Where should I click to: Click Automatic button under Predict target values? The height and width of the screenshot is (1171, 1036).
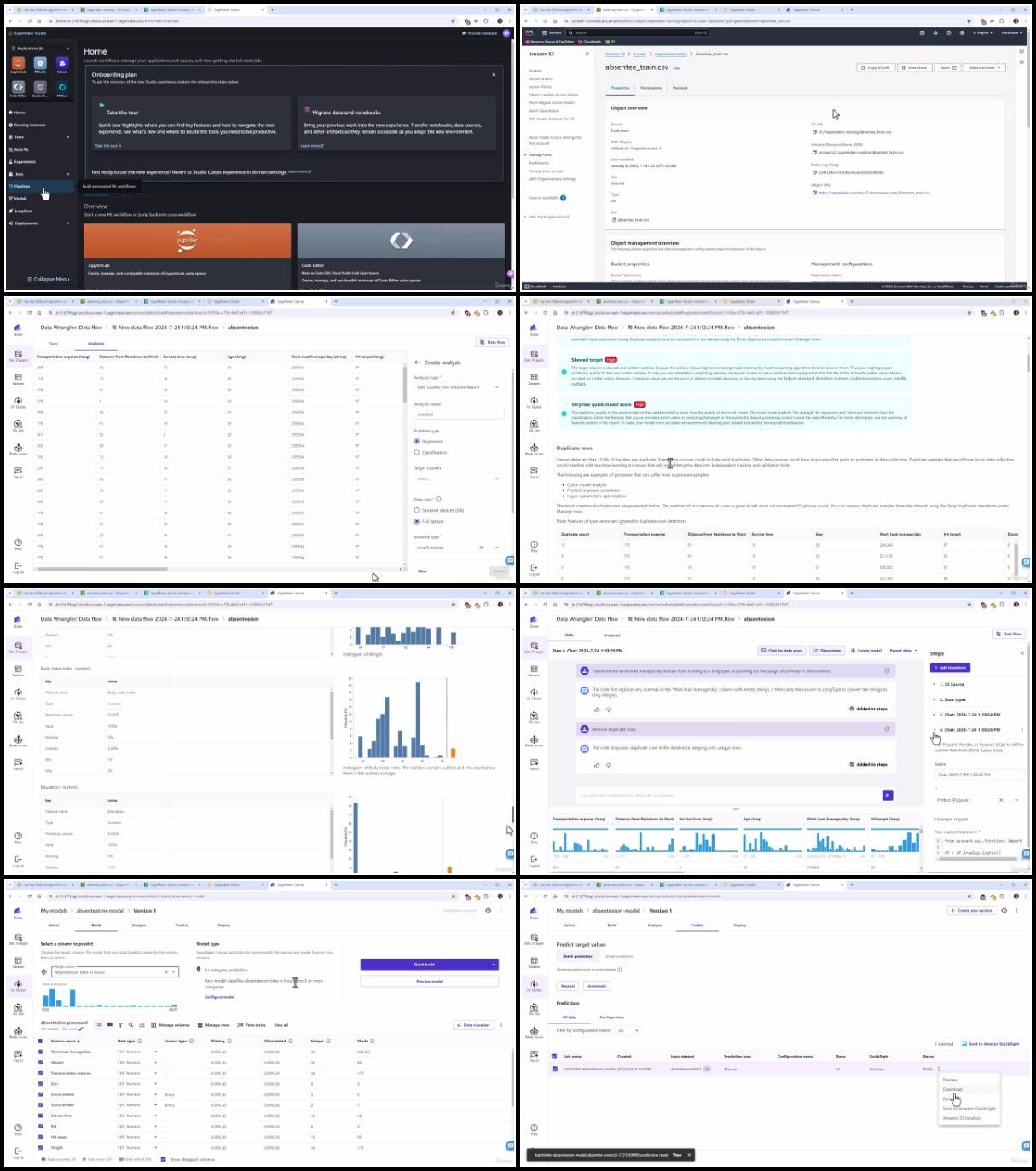[x=597, y=986]
